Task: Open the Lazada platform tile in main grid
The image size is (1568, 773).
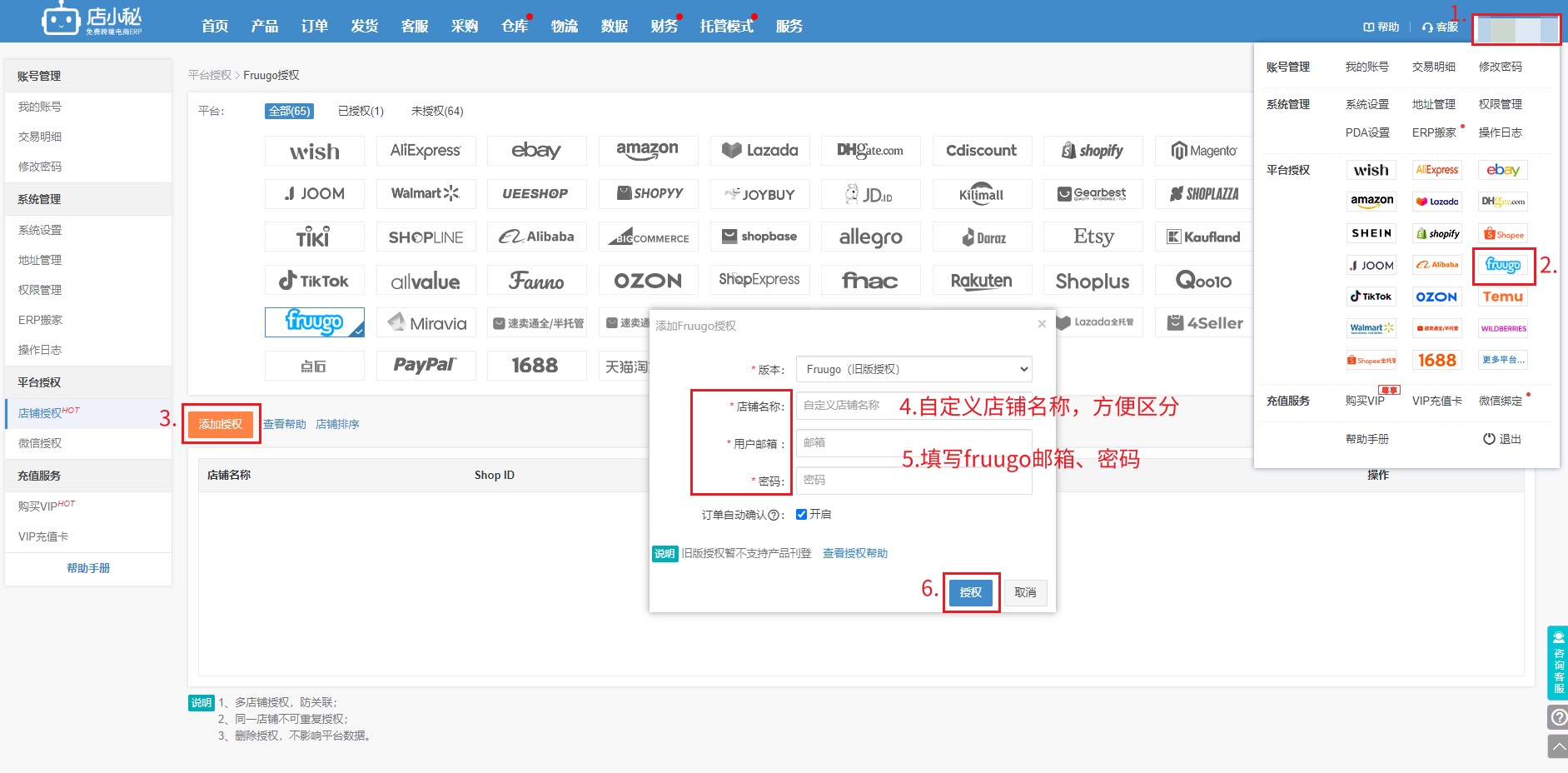Action: coord(760,151)
